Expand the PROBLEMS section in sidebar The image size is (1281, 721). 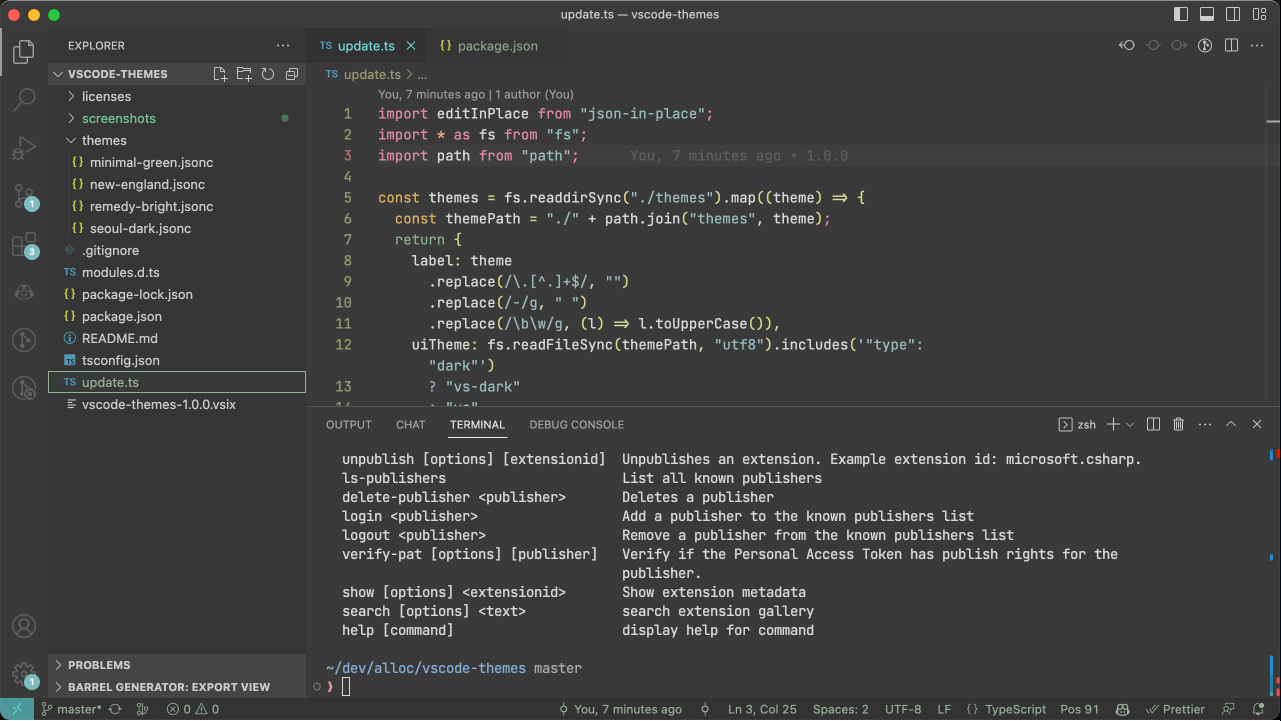pyautogui.click(x=177, y=665)
